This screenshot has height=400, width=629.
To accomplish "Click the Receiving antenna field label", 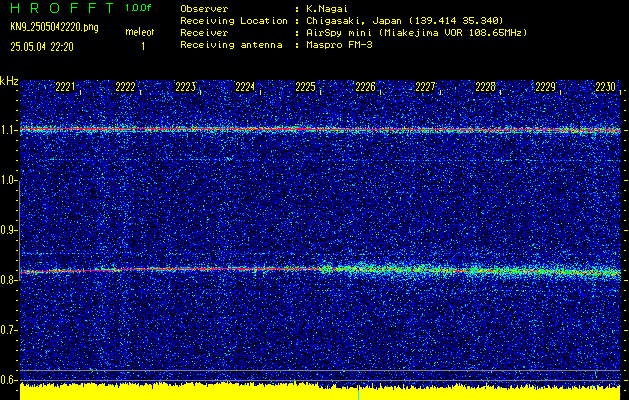I will [231, 45].
